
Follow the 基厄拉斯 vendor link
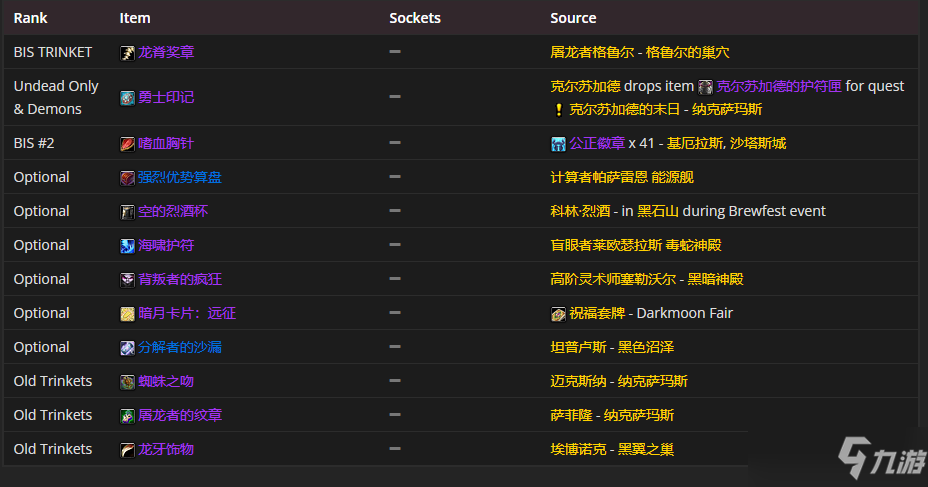click(x=695, y=143)
